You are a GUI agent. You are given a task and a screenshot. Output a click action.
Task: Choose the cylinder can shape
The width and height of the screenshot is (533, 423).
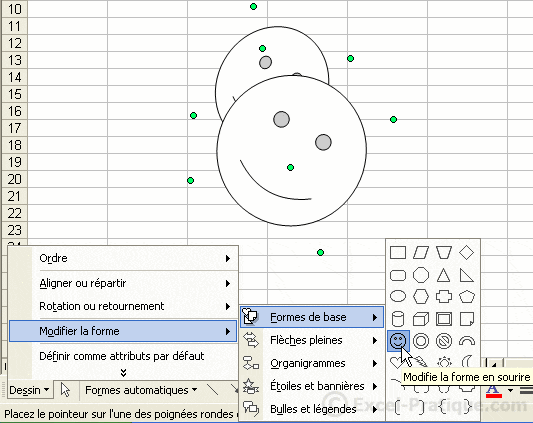(x=398, y=319)
